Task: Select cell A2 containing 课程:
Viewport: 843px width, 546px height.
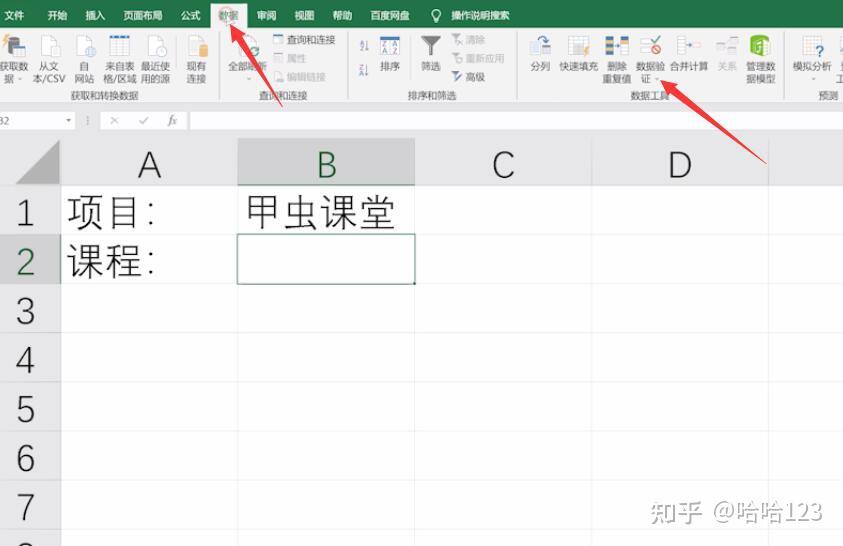Action: coord(149,260)
